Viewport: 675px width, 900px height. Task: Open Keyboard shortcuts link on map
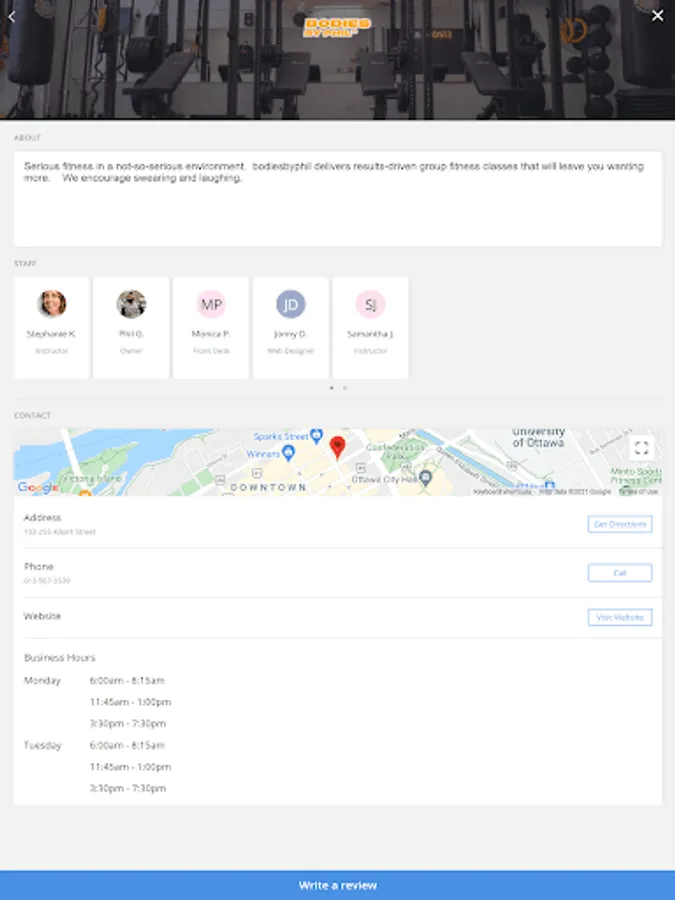[x=502, y=492]
